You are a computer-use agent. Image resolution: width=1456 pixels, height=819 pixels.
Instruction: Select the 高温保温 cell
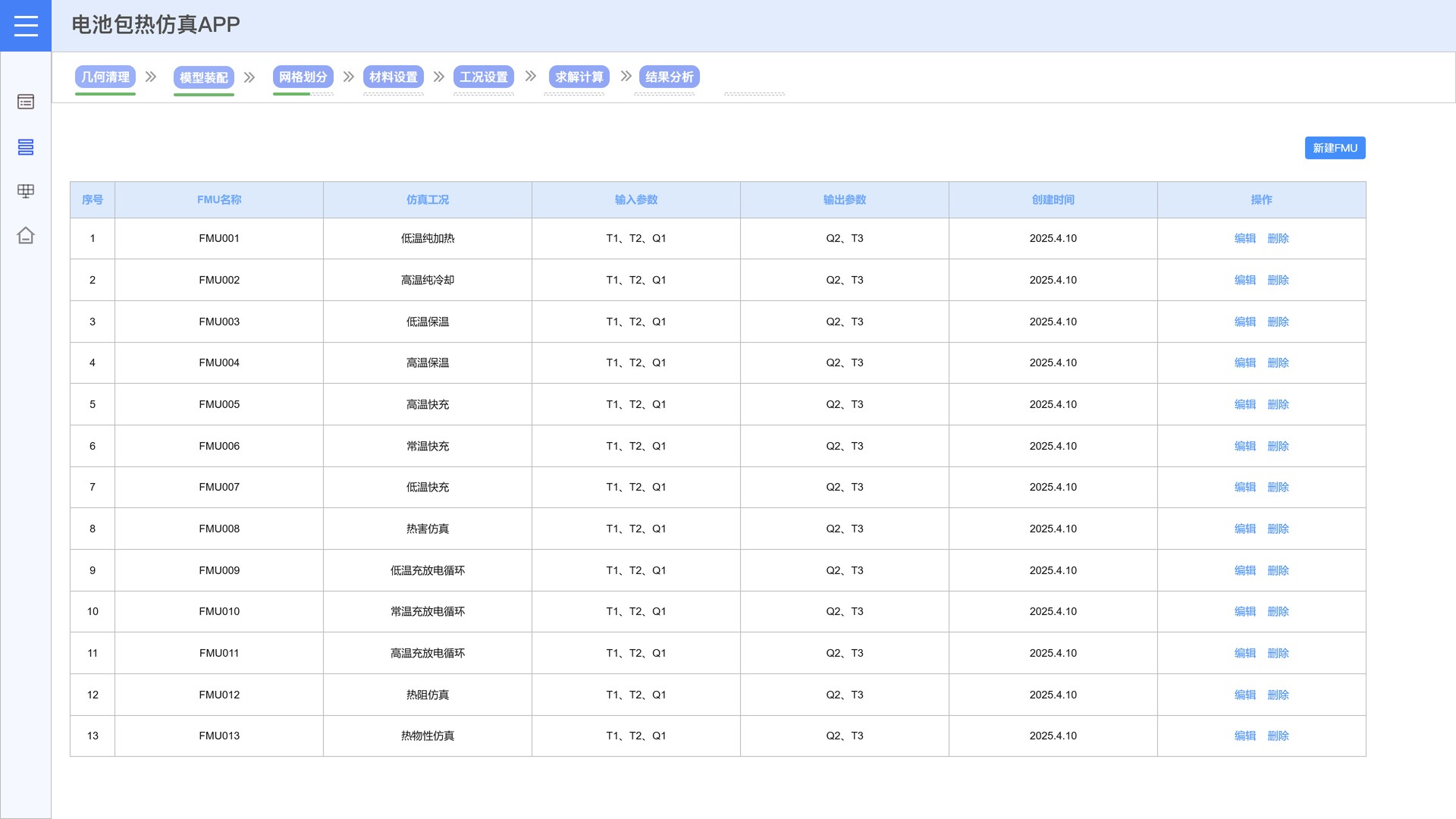coord(428,363)
